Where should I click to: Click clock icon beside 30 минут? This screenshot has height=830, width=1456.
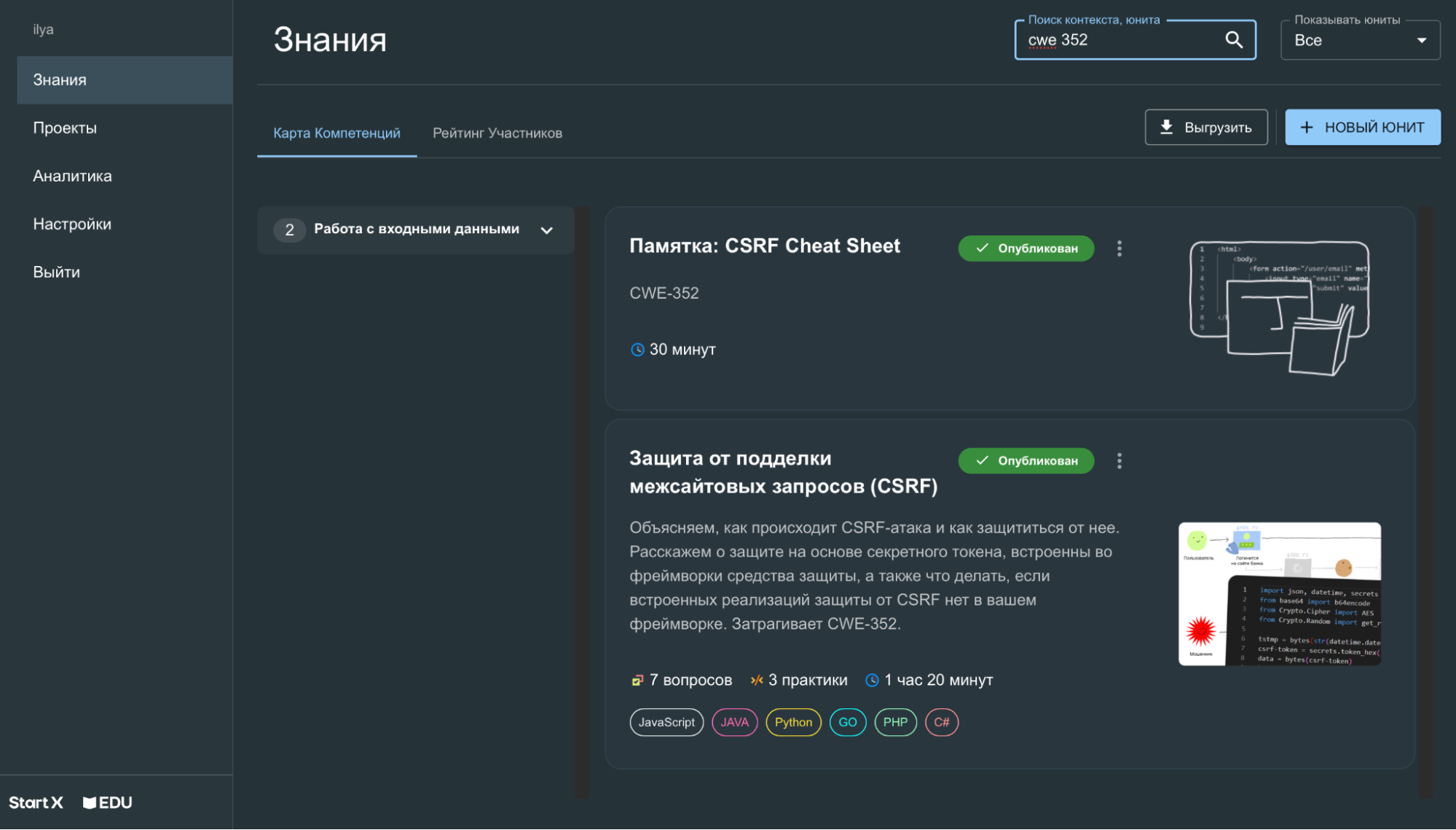click(637, 350)
